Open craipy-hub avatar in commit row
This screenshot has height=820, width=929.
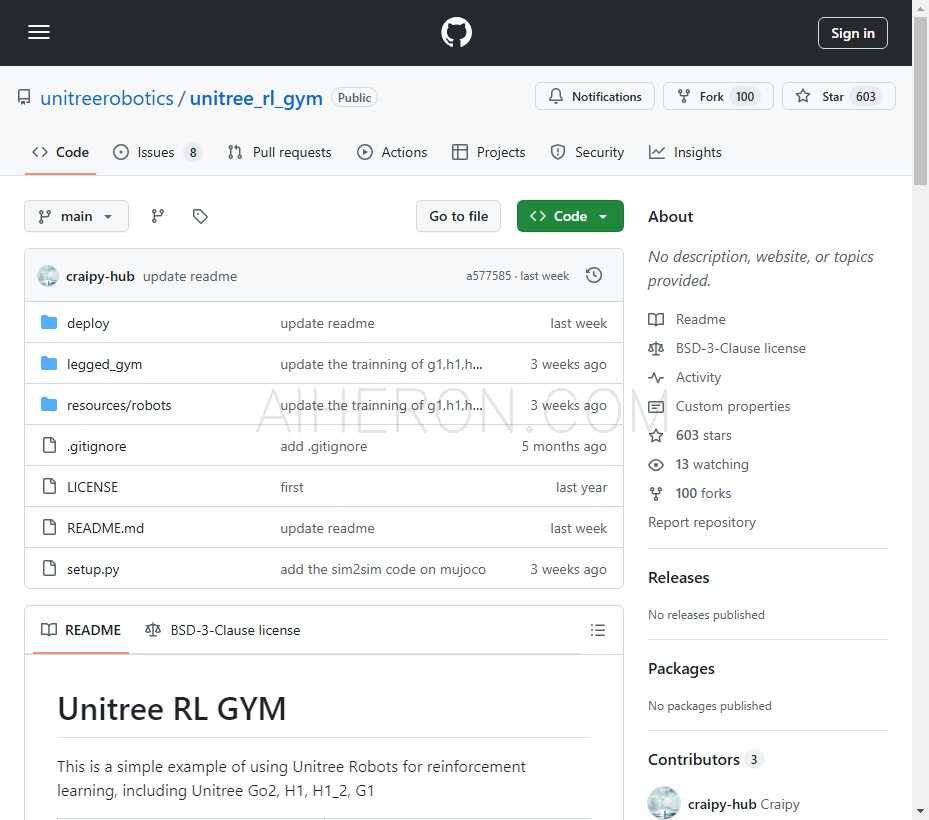point(48,276)
